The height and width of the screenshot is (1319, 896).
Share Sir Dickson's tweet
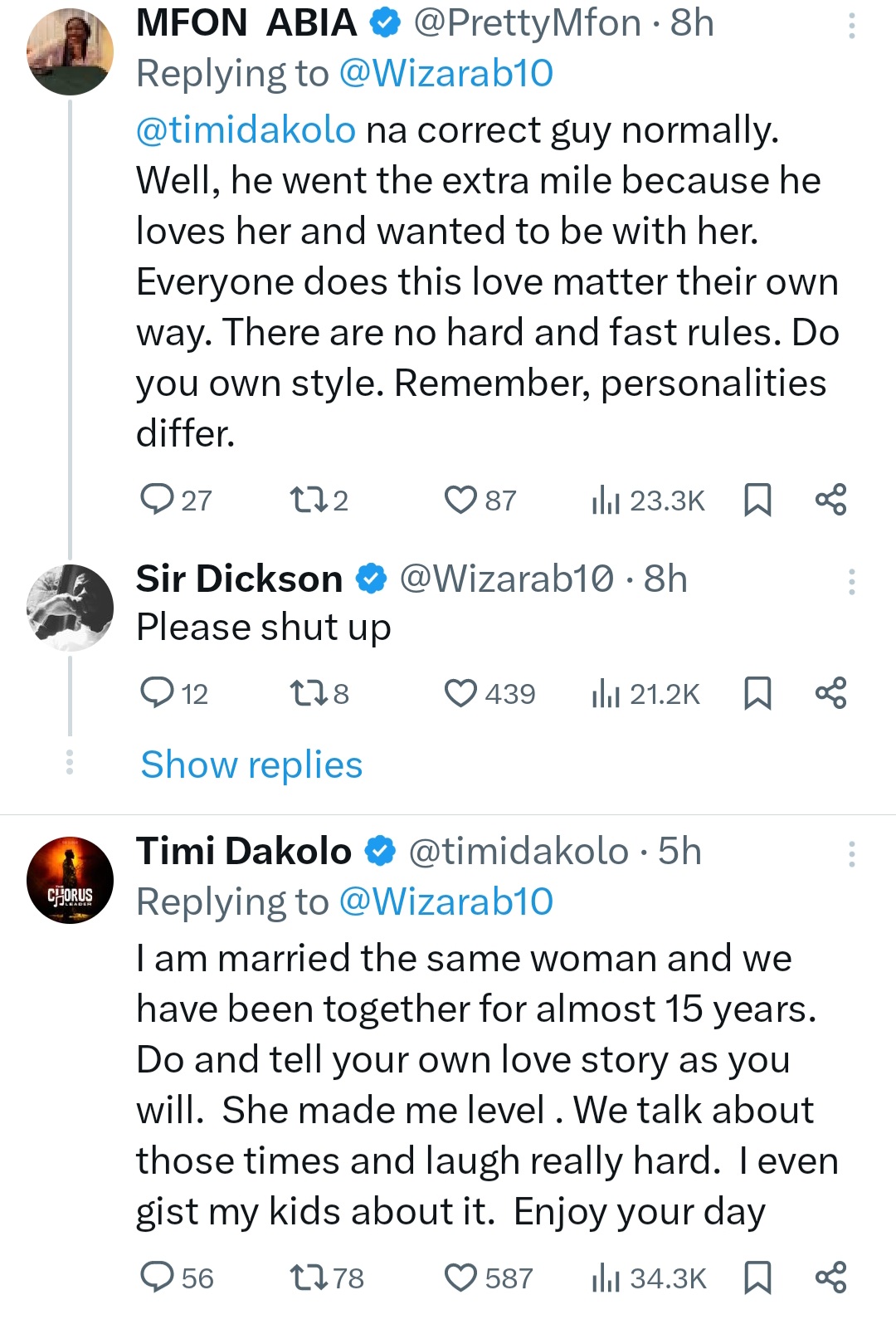point(830,693)
